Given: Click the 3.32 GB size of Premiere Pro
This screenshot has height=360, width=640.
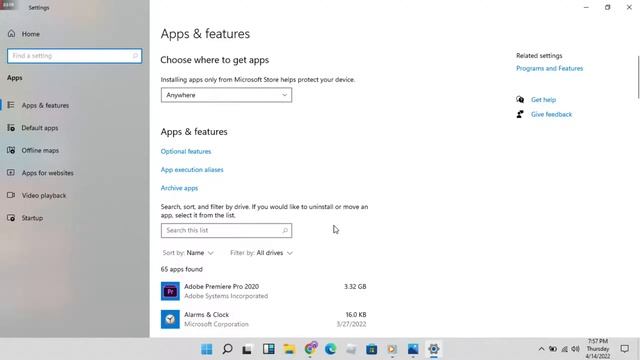Looking at the screenshot, I should [355, 287].
